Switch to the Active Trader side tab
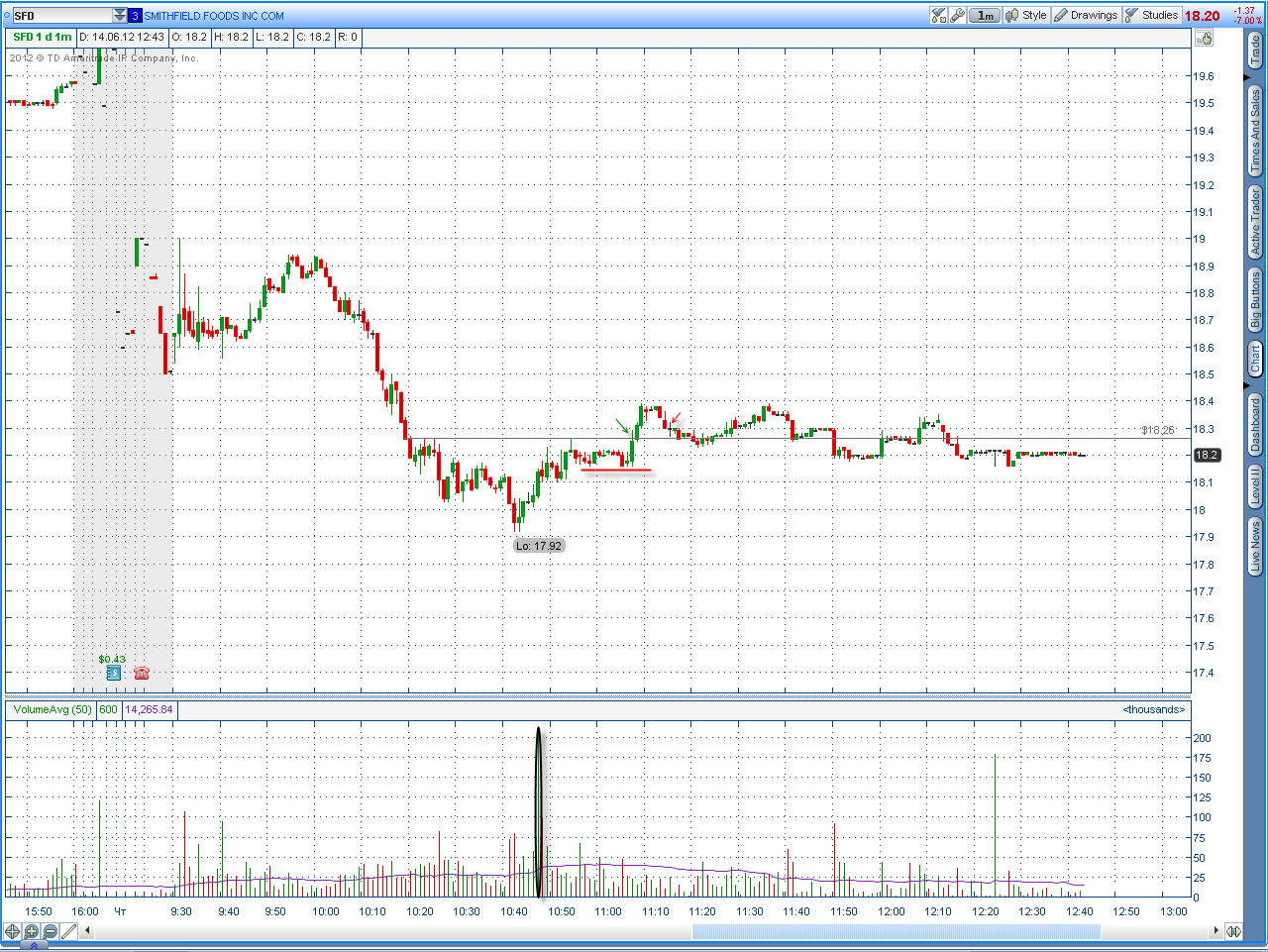Viewport: 1268px width, 952px height. 1255,223
